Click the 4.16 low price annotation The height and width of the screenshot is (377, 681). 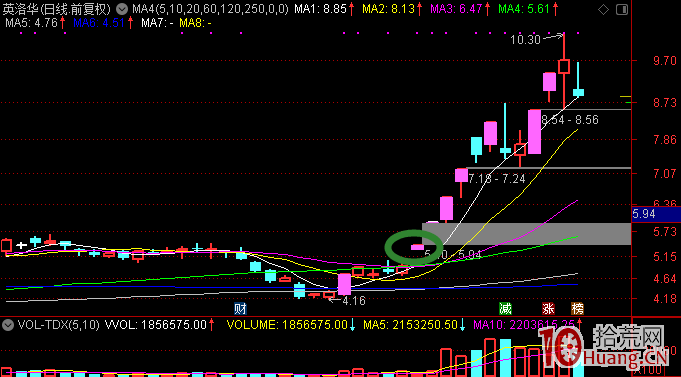354,301
